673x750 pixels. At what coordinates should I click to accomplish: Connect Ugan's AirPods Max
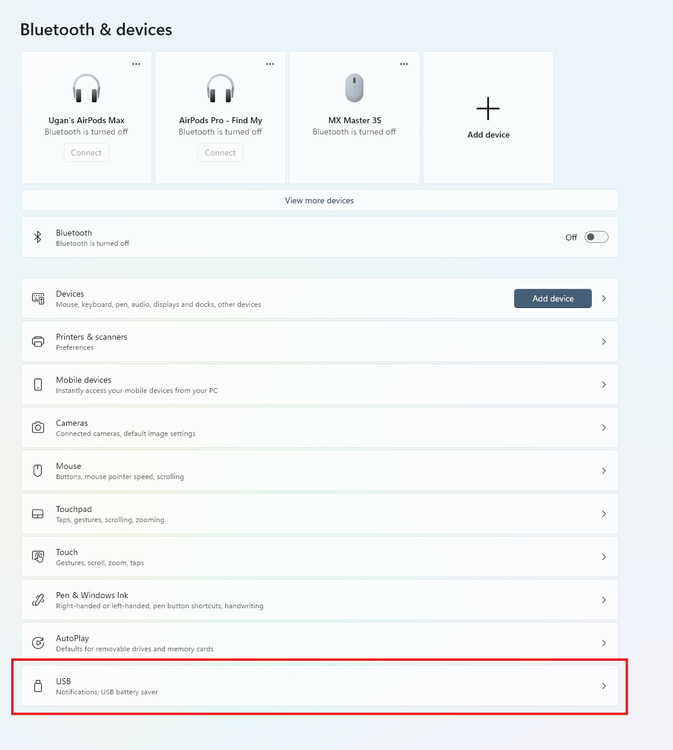click(x=86, y=153)
